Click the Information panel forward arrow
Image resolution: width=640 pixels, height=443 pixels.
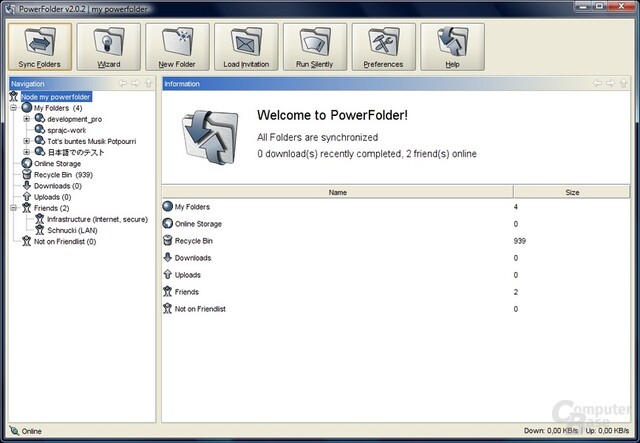(x=610, y=83)
